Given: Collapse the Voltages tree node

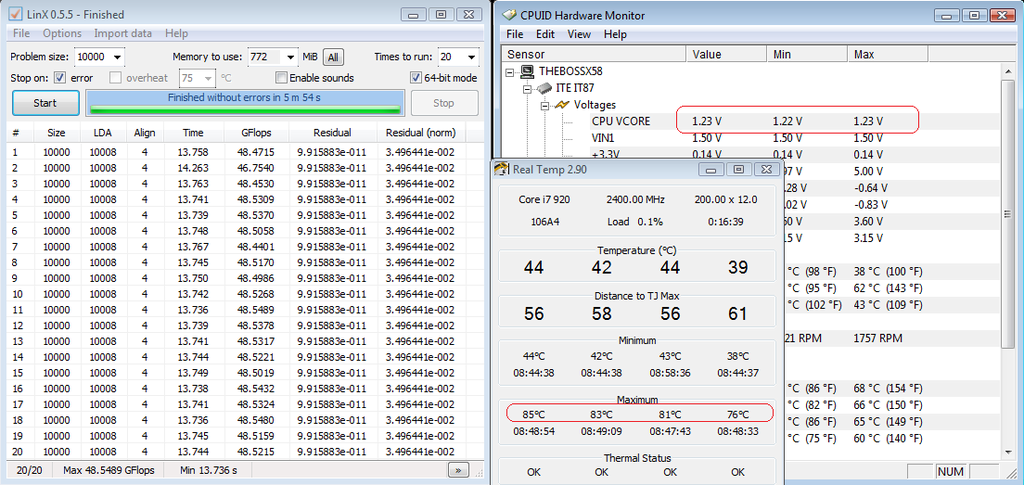Looking at the screenshot, I should click(x=544, y=105).
